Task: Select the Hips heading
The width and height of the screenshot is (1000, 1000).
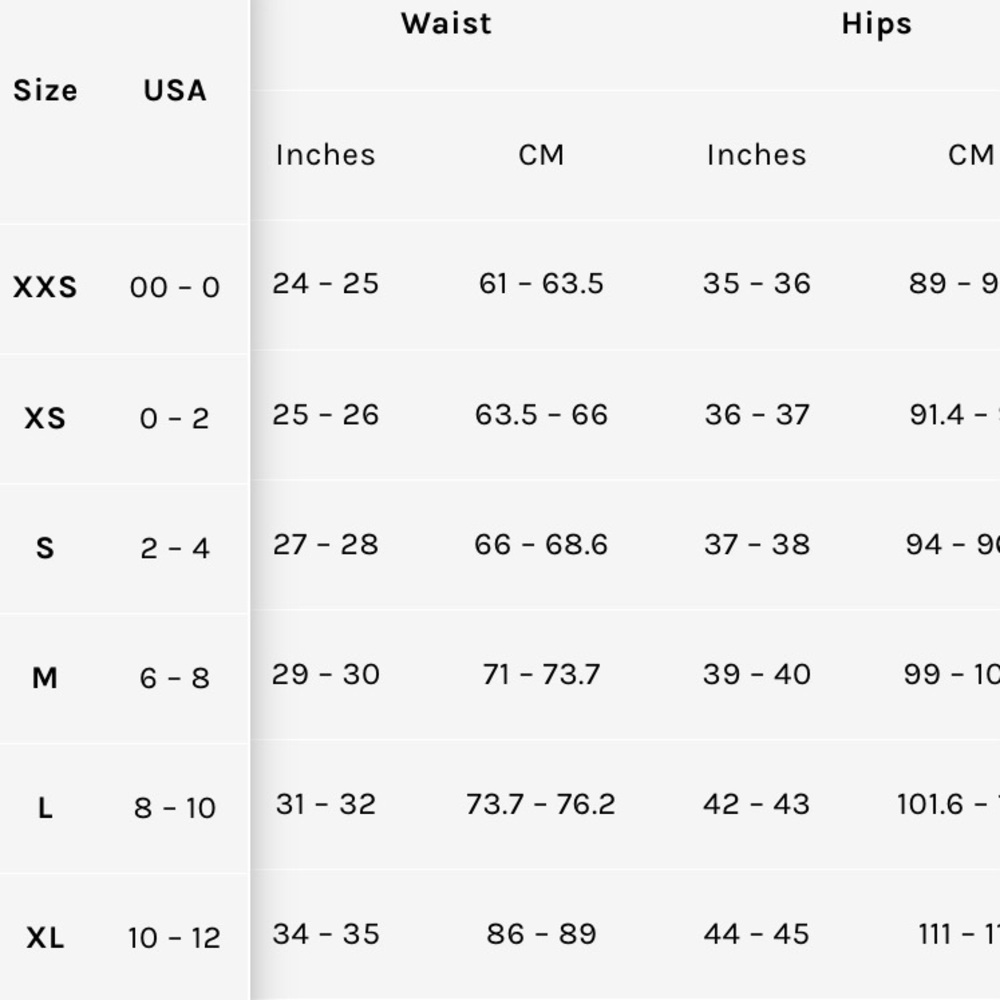Action: [876, 24]
